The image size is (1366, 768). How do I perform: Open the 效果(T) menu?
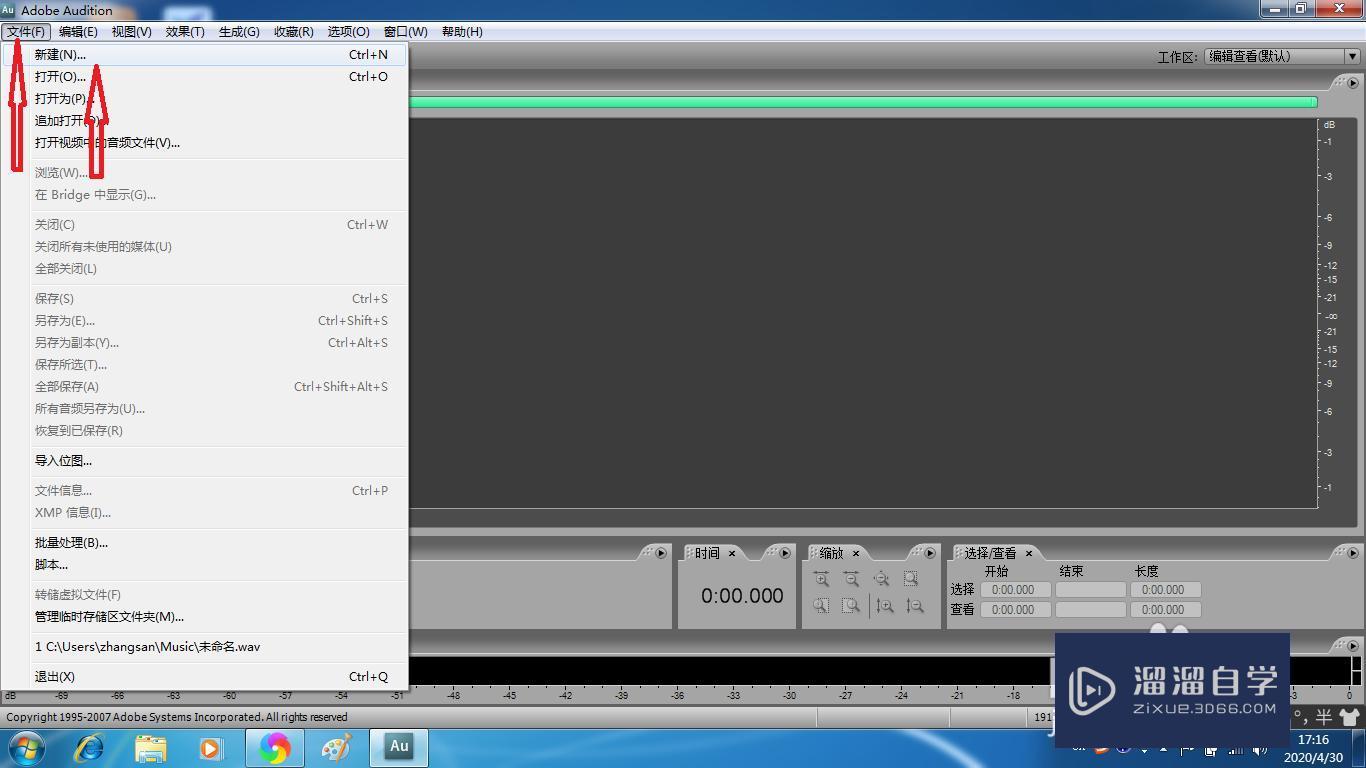[185, 31]
